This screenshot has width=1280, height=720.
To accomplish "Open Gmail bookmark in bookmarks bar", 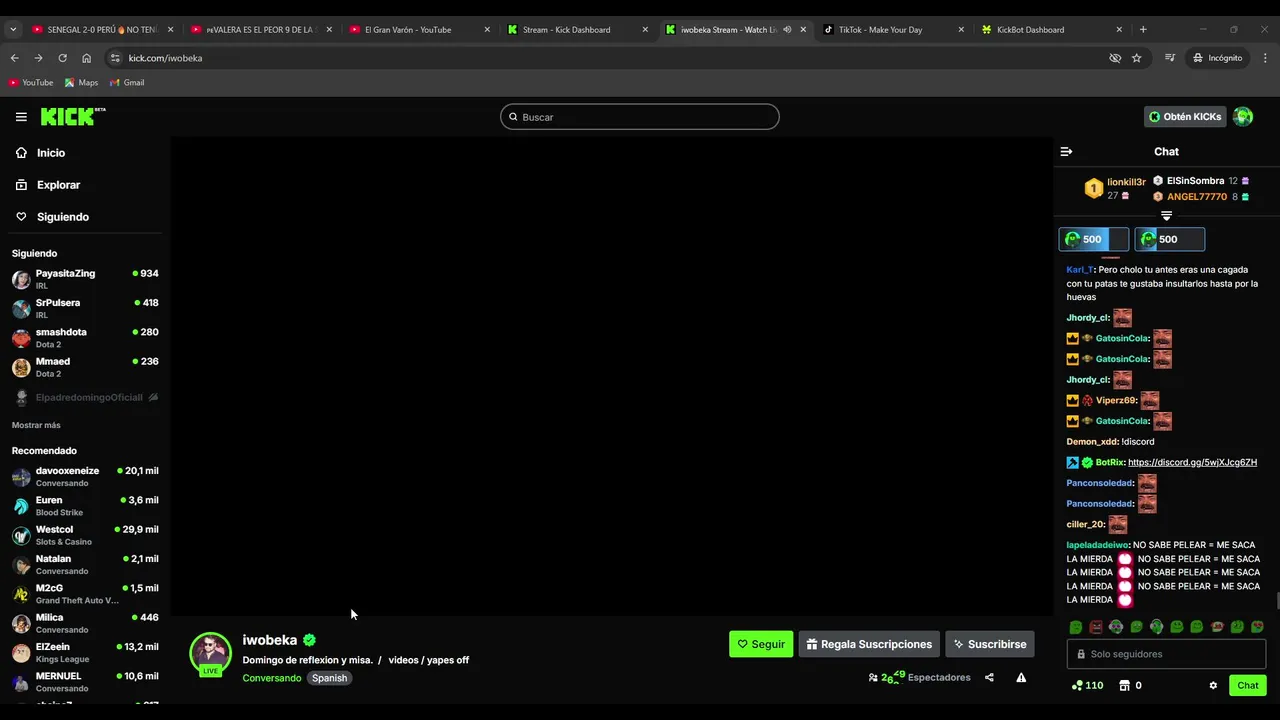I will tap(127, 82).
